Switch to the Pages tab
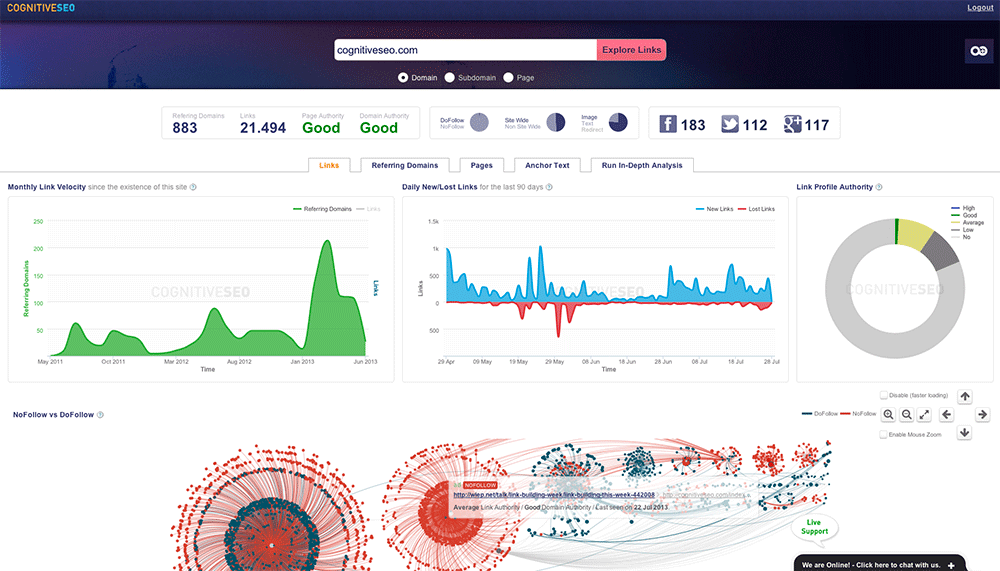Viewport: 1000px width, 571px height. coord(482,165)
